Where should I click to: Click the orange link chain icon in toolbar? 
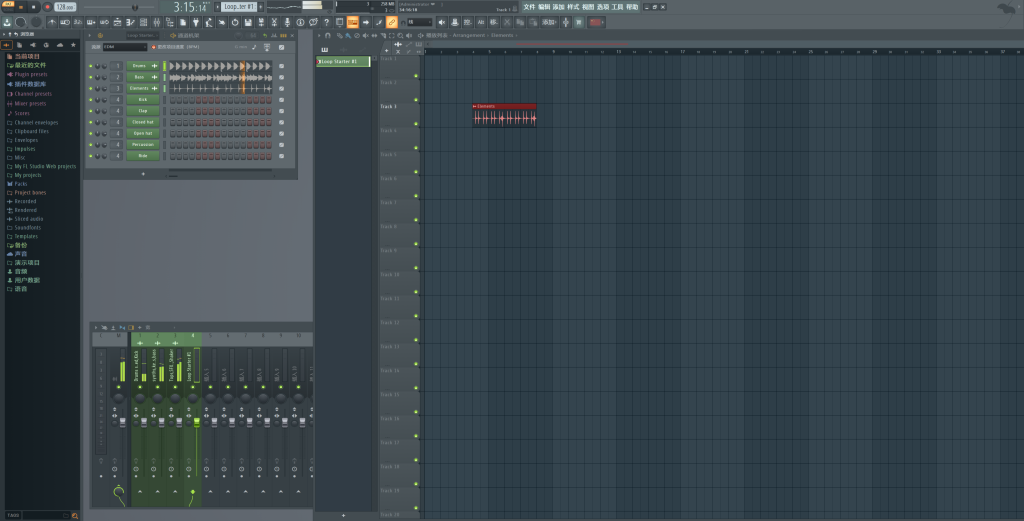[x=392, y=21]
